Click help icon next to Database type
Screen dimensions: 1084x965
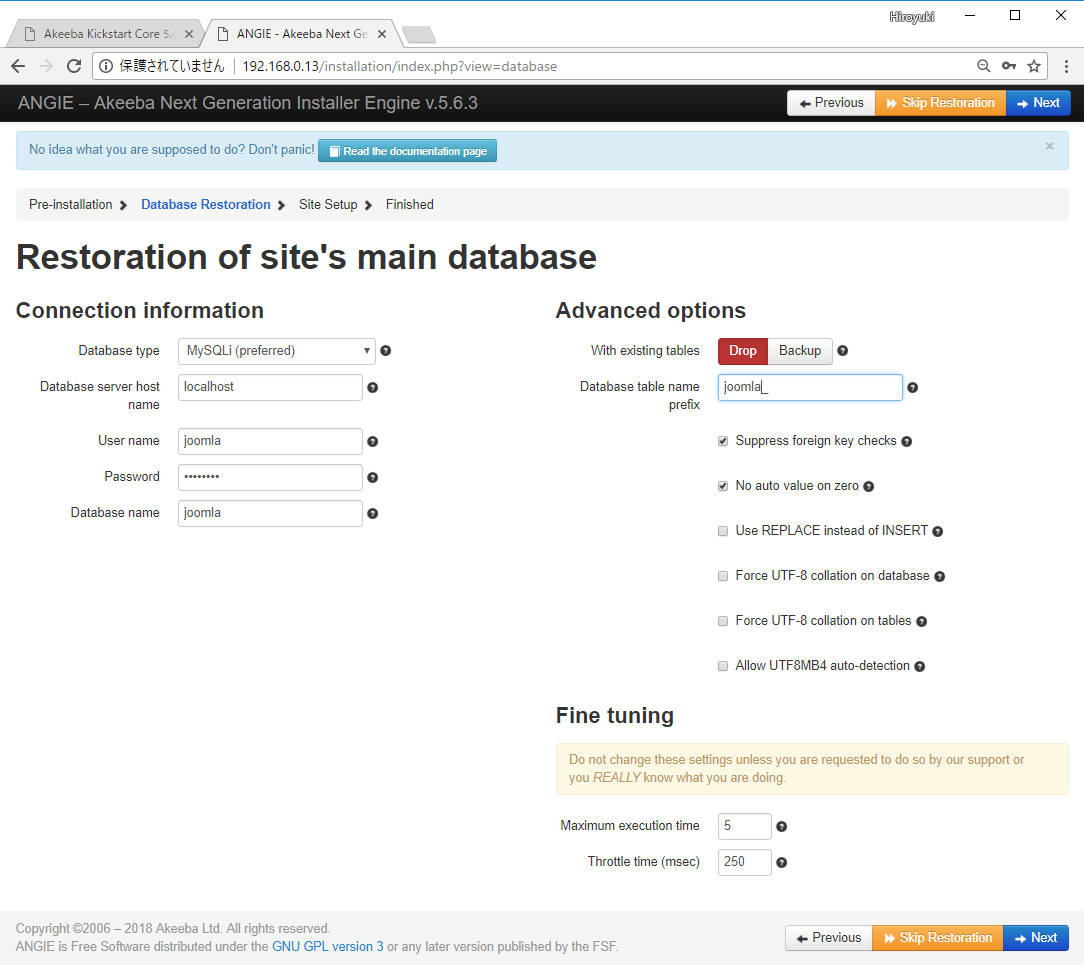click(x=386, y=350)
